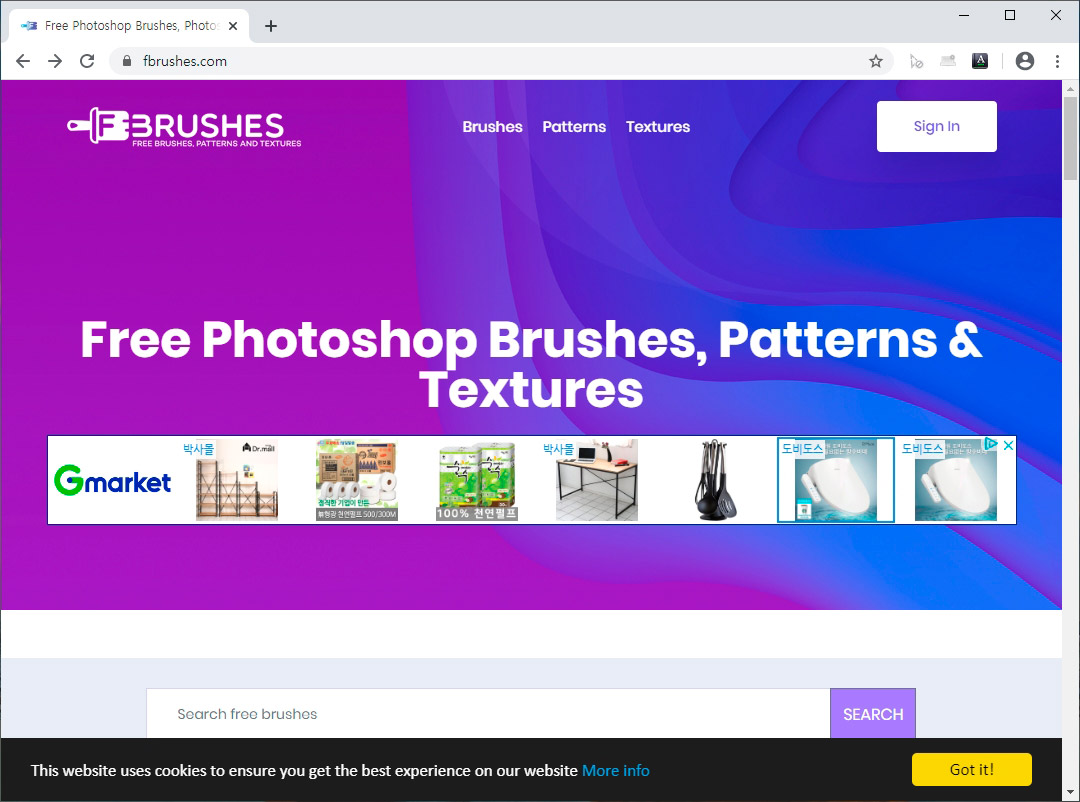Open the desk ad thumbnail
Image resolution: width=1080 pixels, height=802 pixels.
click(596, 480)
